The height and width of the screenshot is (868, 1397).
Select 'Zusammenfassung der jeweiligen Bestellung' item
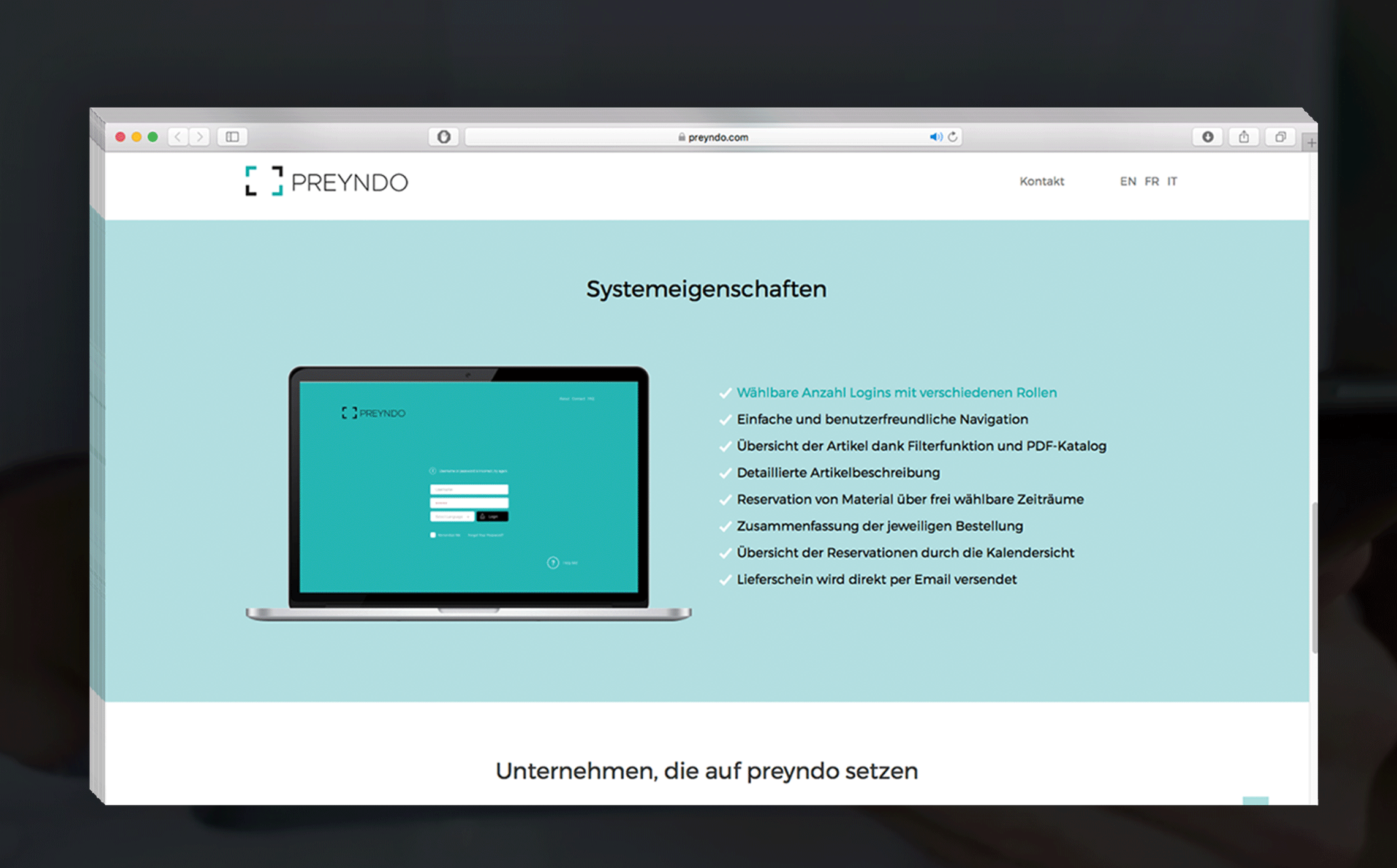[x=880, y=526]
